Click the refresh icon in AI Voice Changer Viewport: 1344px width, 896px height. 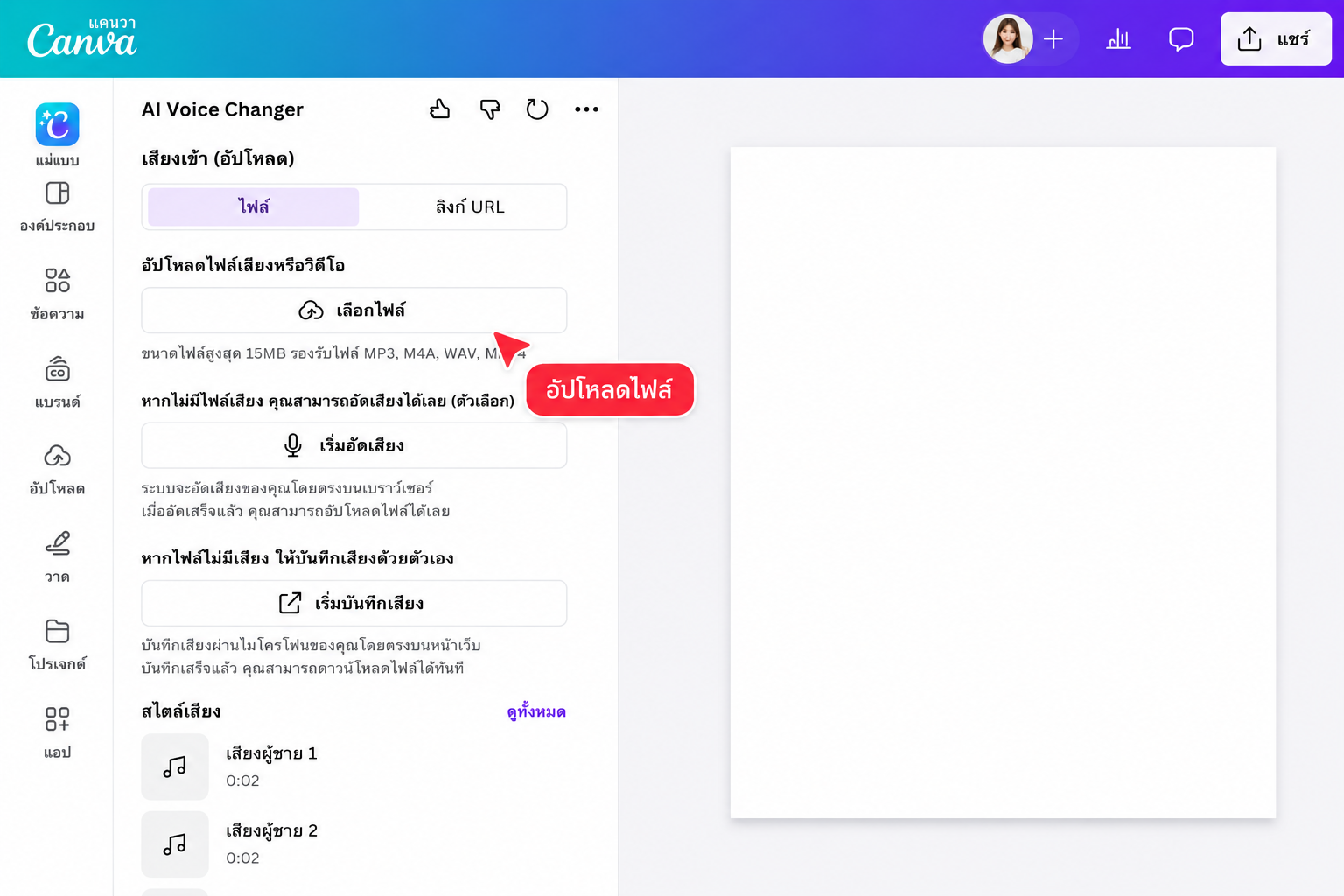pyautogui.click(x=537, y=109)
